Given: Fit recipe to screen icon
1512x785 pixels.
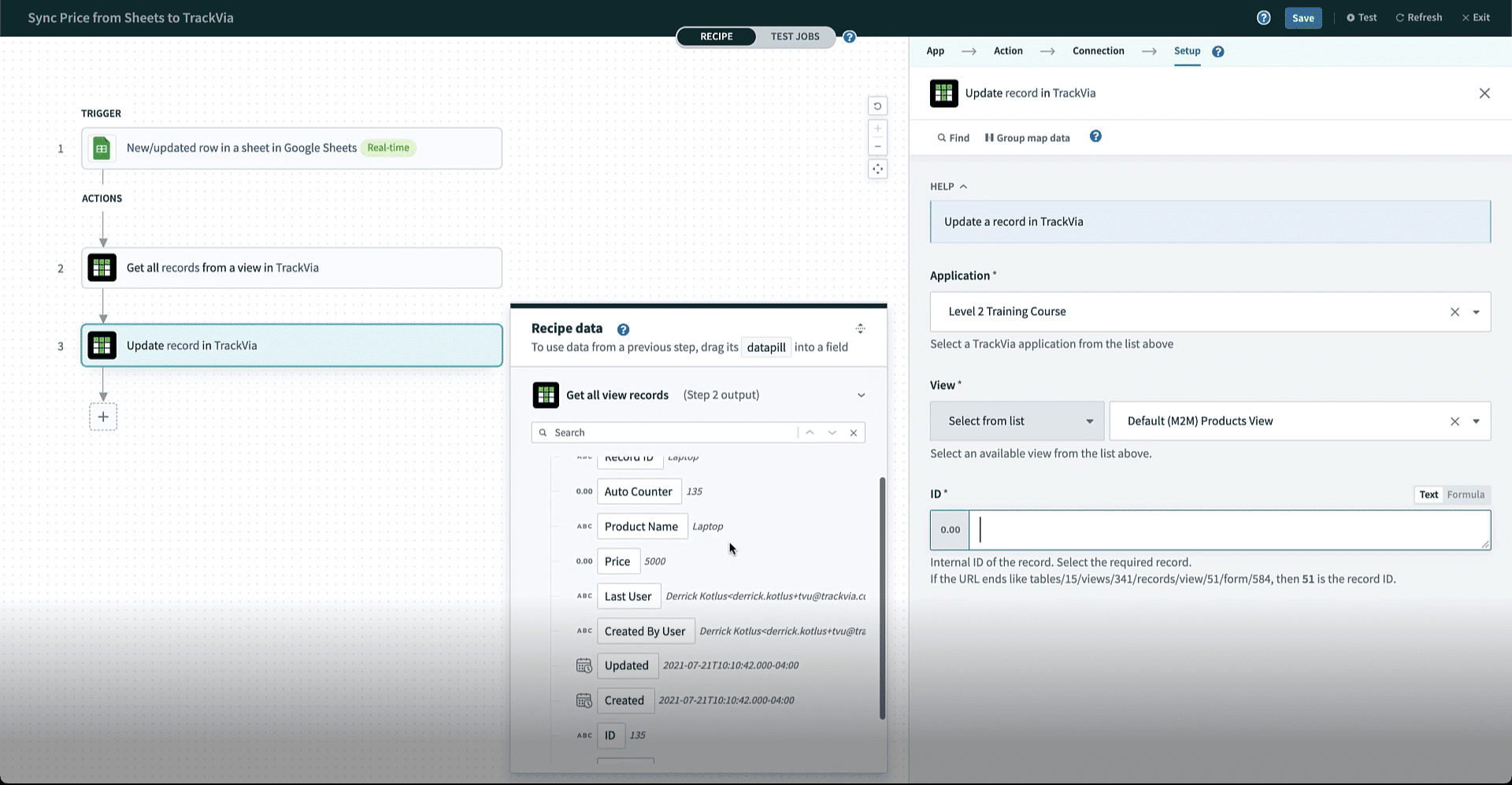Looking at the screenshot, I should click(877, 168).
